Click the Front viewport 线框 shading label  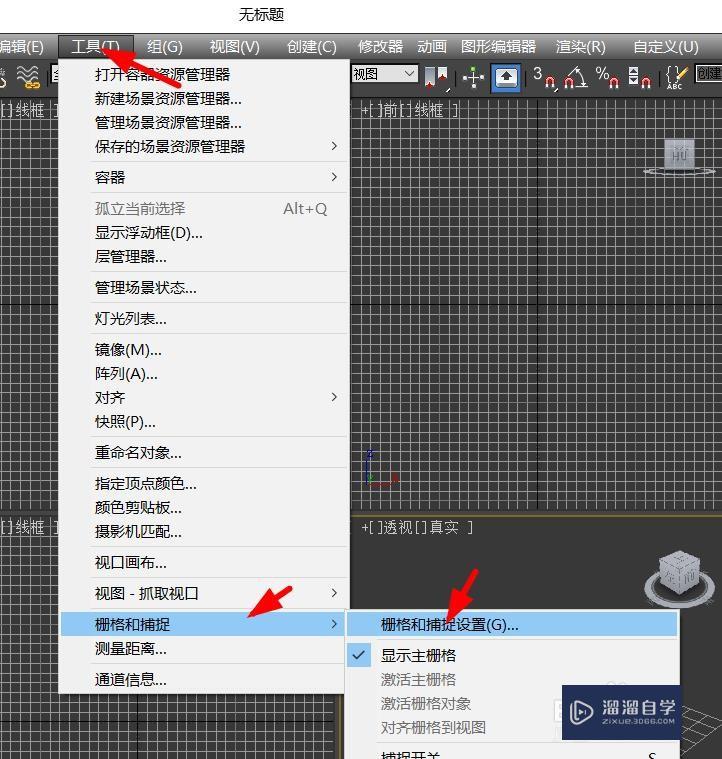click(429, 111)
